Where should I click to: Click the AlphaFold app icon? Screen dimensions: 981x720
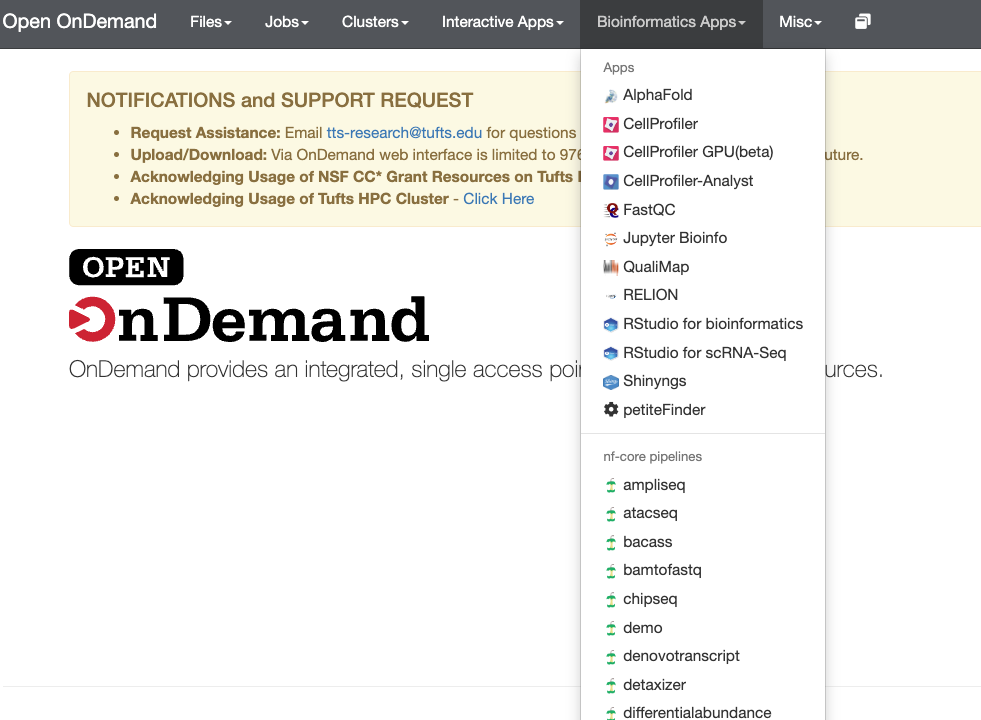coord(611,96)
